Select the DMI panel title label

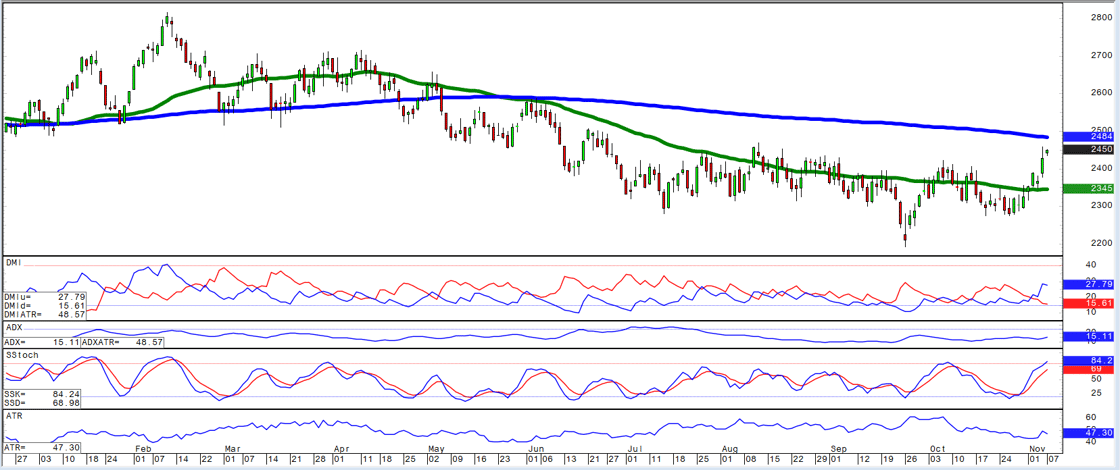click(x=14, y=263)
